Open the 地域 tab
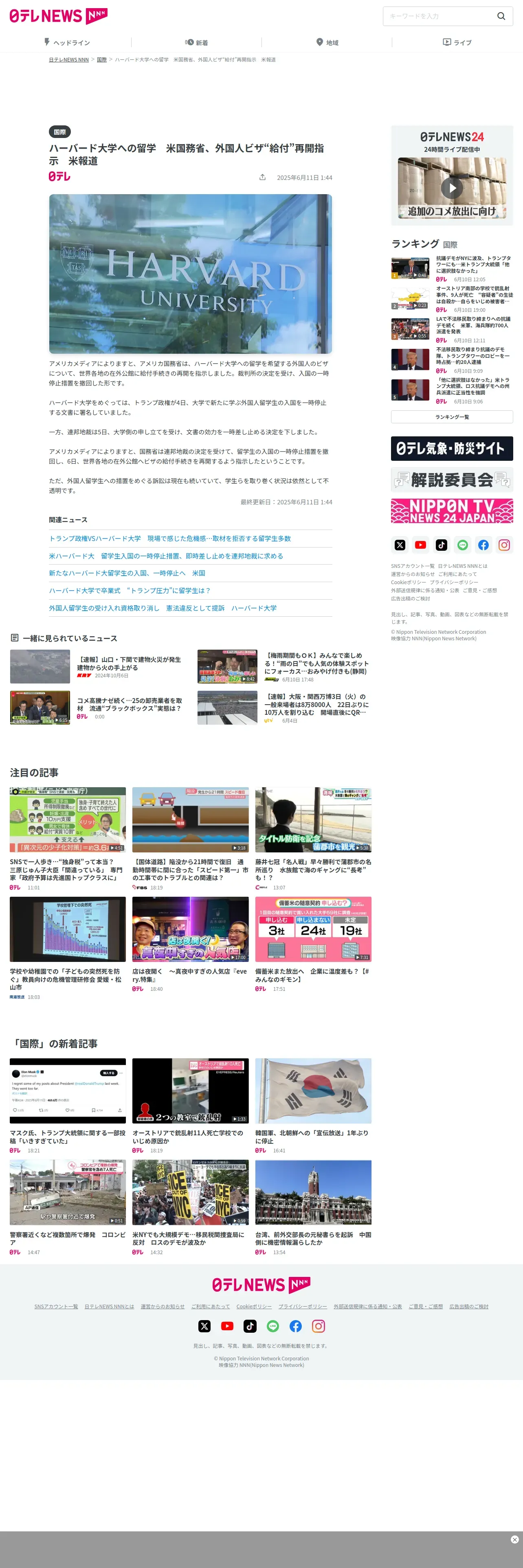The height and width of the screenshot is (1568, 523). click(x=327, y=43)
